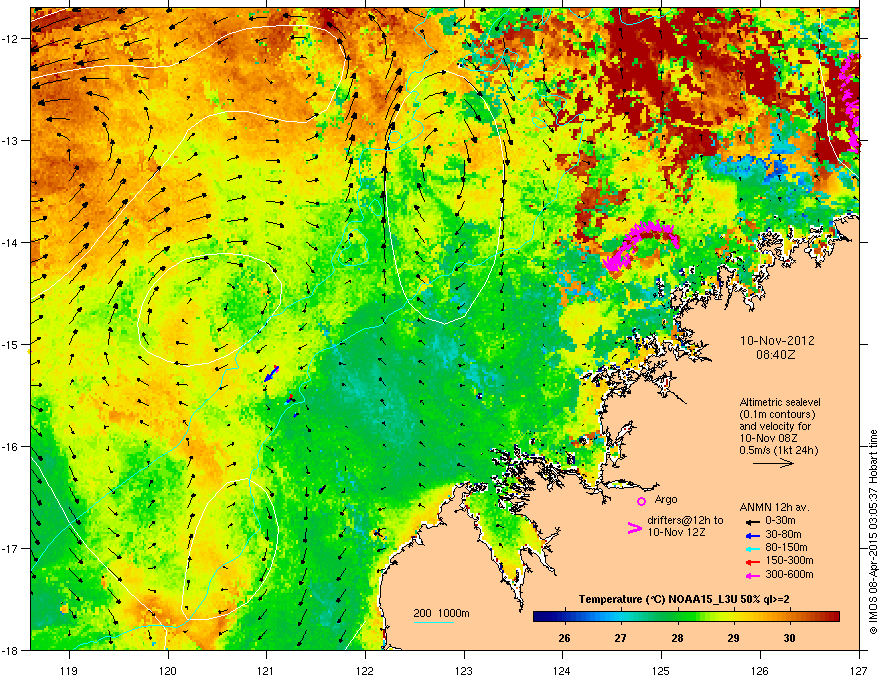Click the 'Argo' legend label
The height and width of the screenshot is (680, 880).
(x=666, y=499)
